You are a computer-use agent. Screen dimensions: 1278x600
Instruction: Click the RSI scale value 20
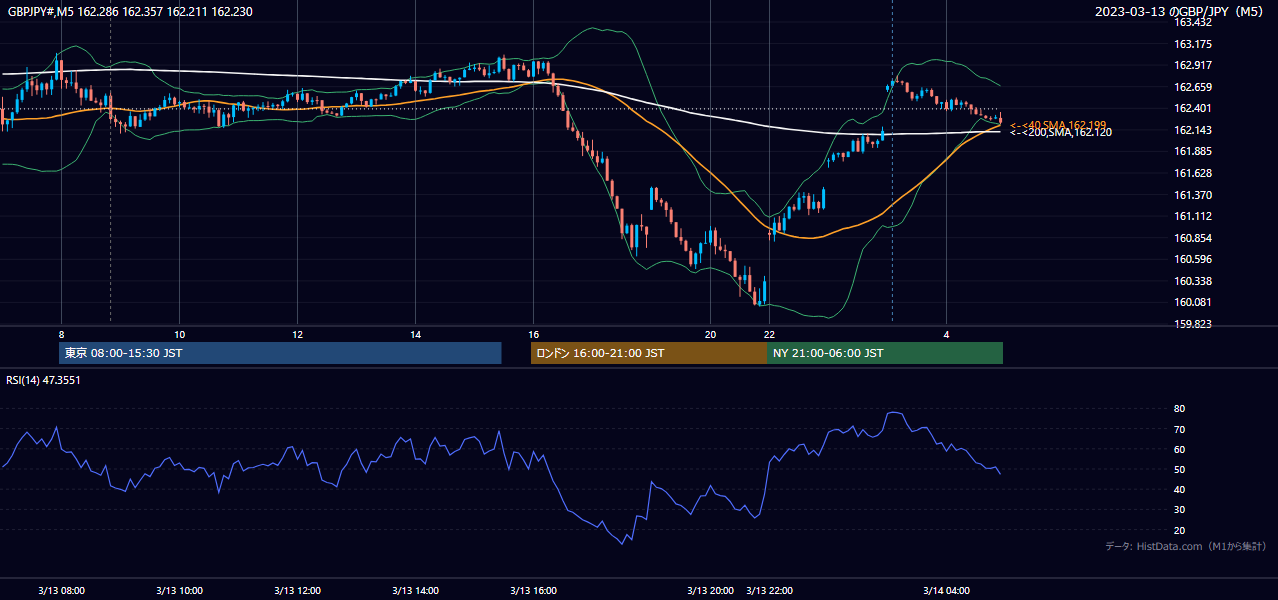click(1179, 530)
